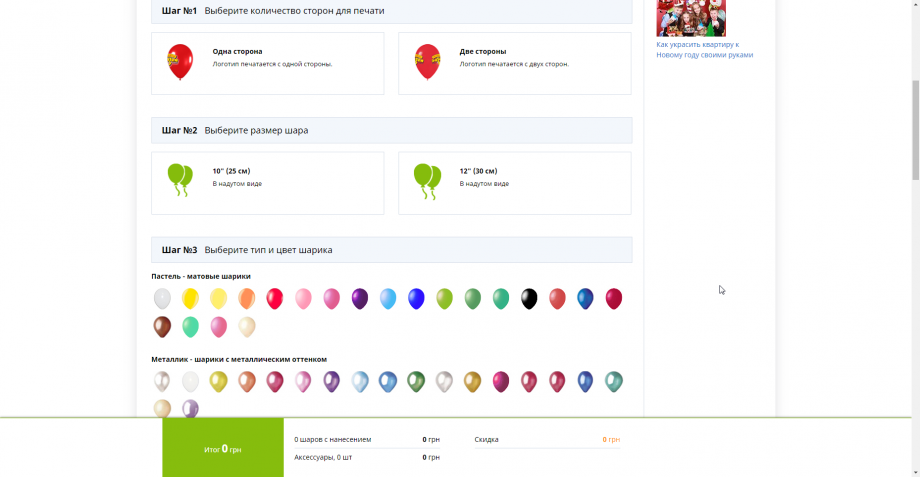Screen dimensions: 920x477
Task: Pick the dark purple pastel balloon
Action: click(360, 298)
